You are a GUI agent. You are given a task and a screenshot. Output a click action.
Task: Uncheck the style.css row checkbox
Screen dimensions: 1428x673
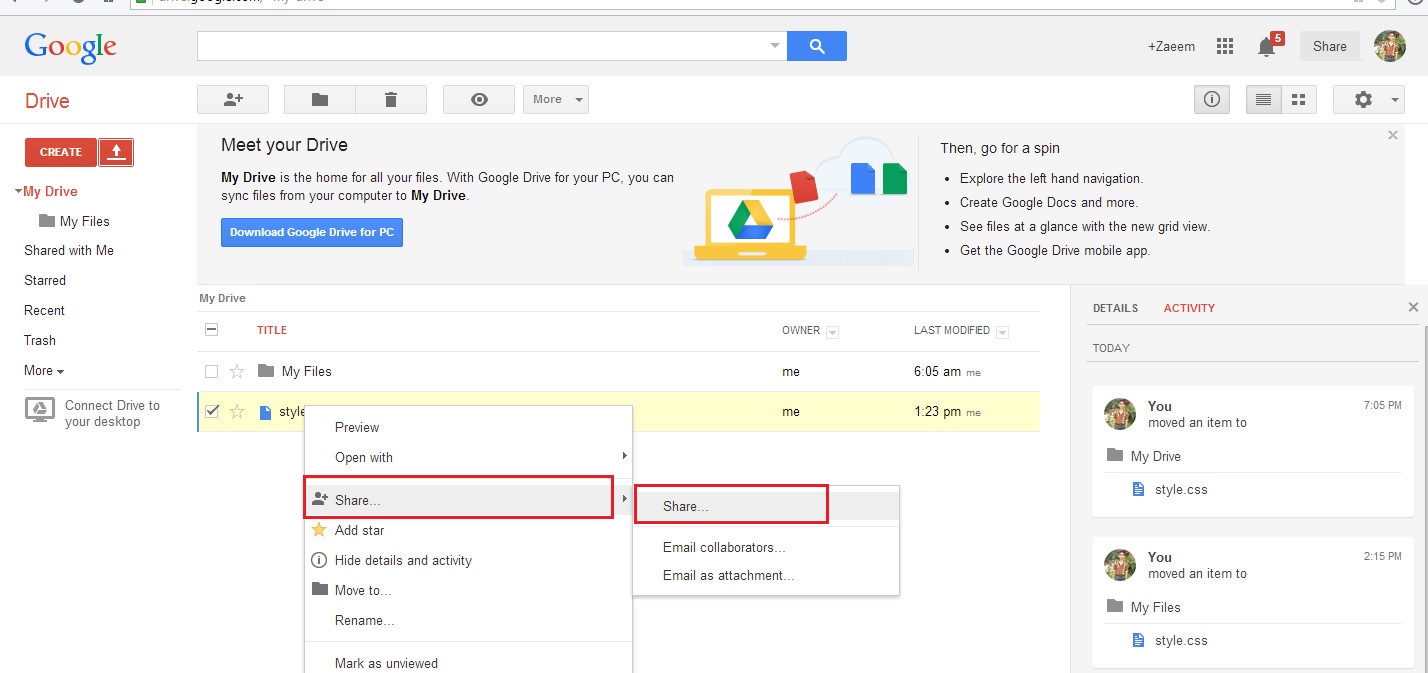pos(211,411)
